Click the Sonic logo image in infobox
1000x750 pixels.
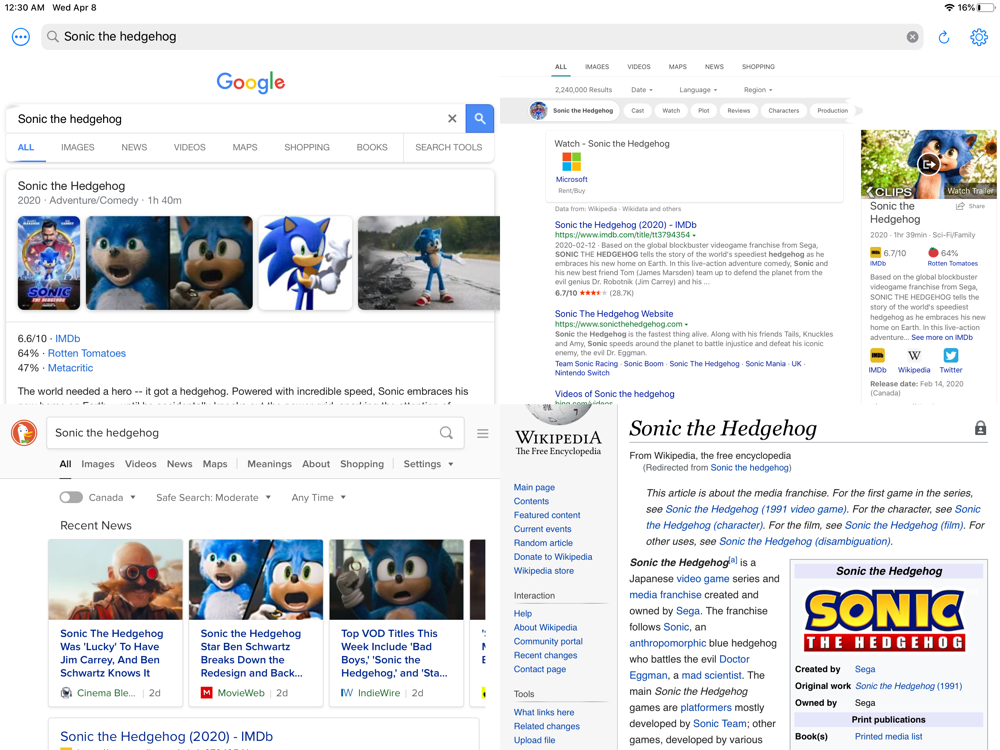point(885,619)
